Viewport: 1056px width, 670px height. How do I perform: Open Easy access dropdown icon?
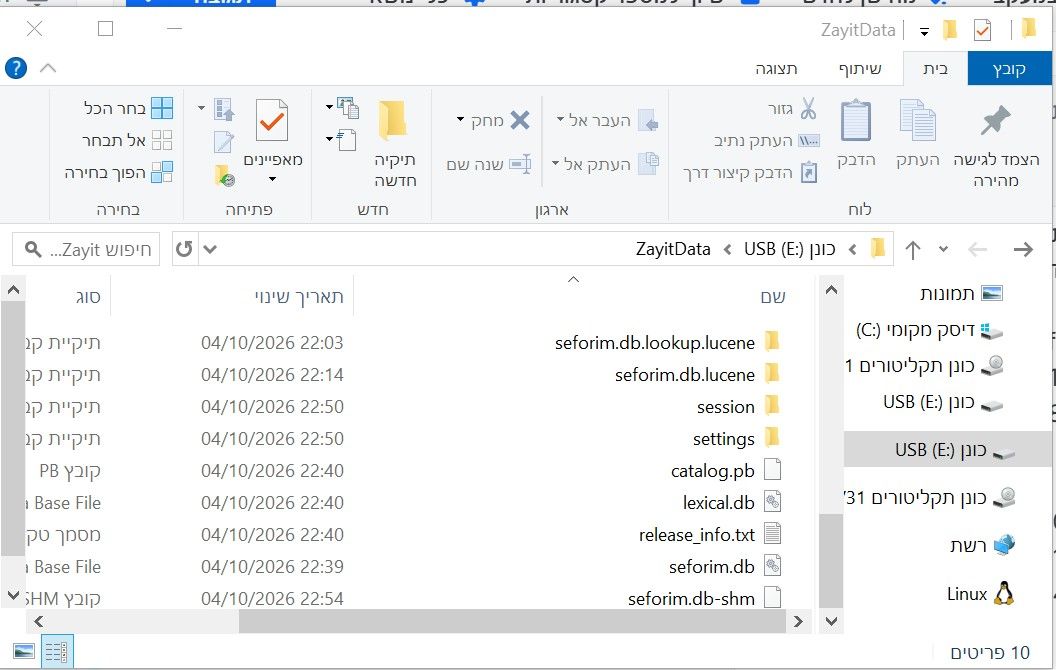[341, 140]
